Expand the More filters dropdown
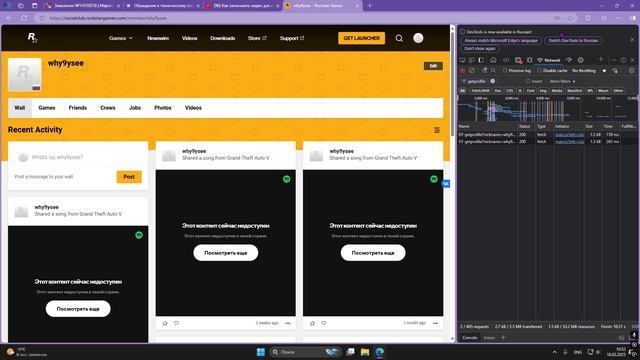Image resolution: width=640 pixels, height=360 pixels. (562, 81)
